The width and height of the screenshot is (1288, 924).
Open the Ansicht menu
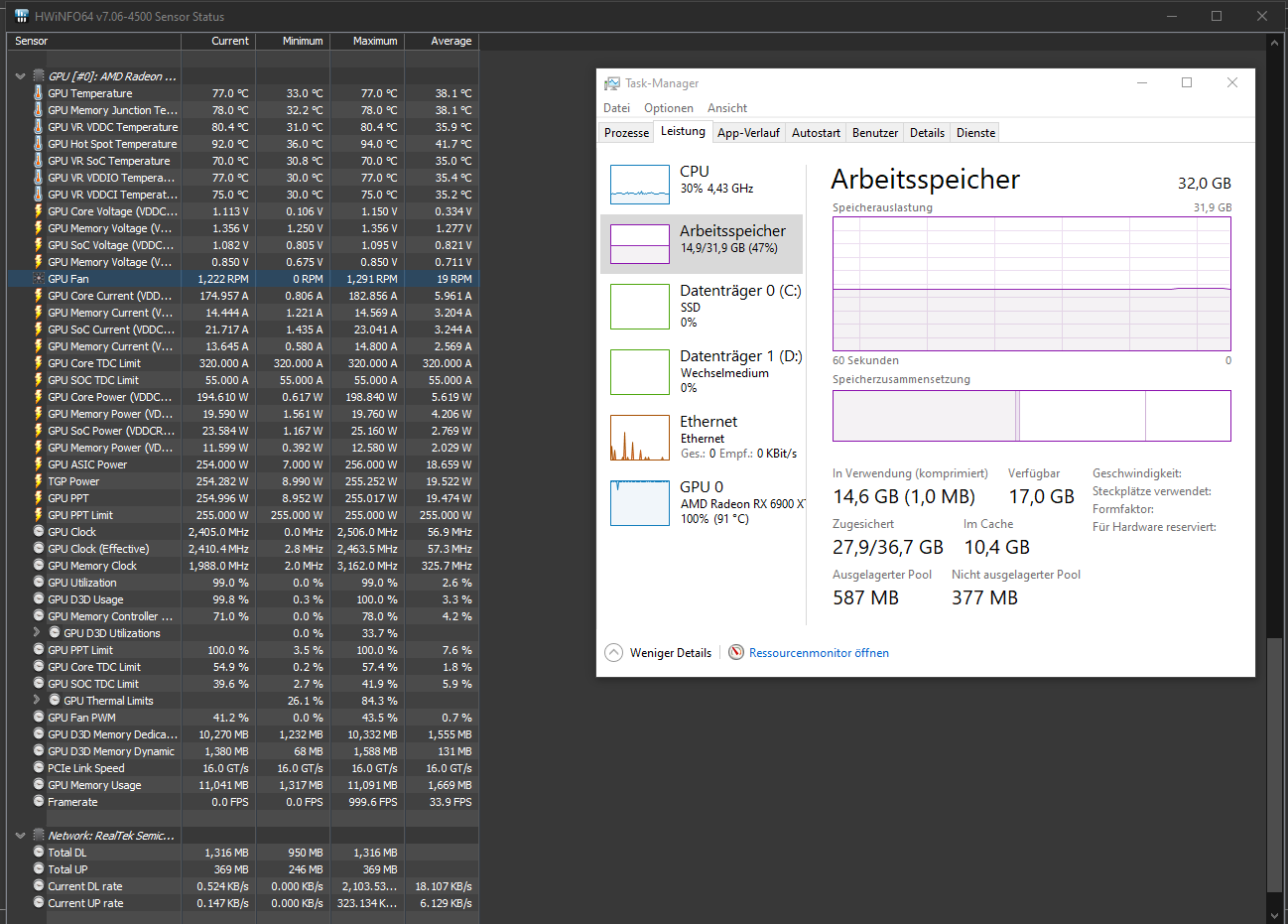pos(727,108)
